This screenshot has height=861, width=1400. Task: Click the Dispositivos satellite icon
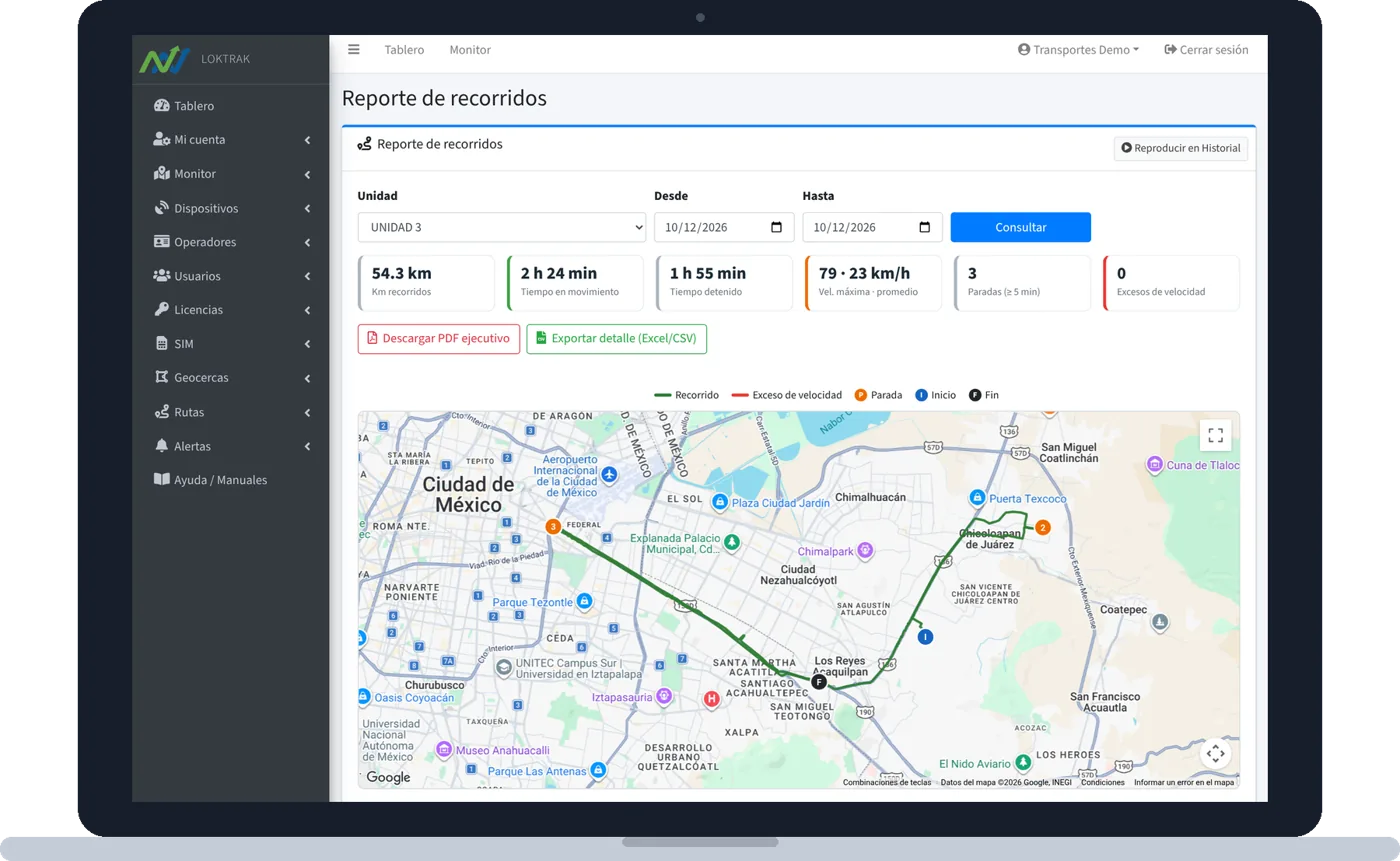coord(162,208)
